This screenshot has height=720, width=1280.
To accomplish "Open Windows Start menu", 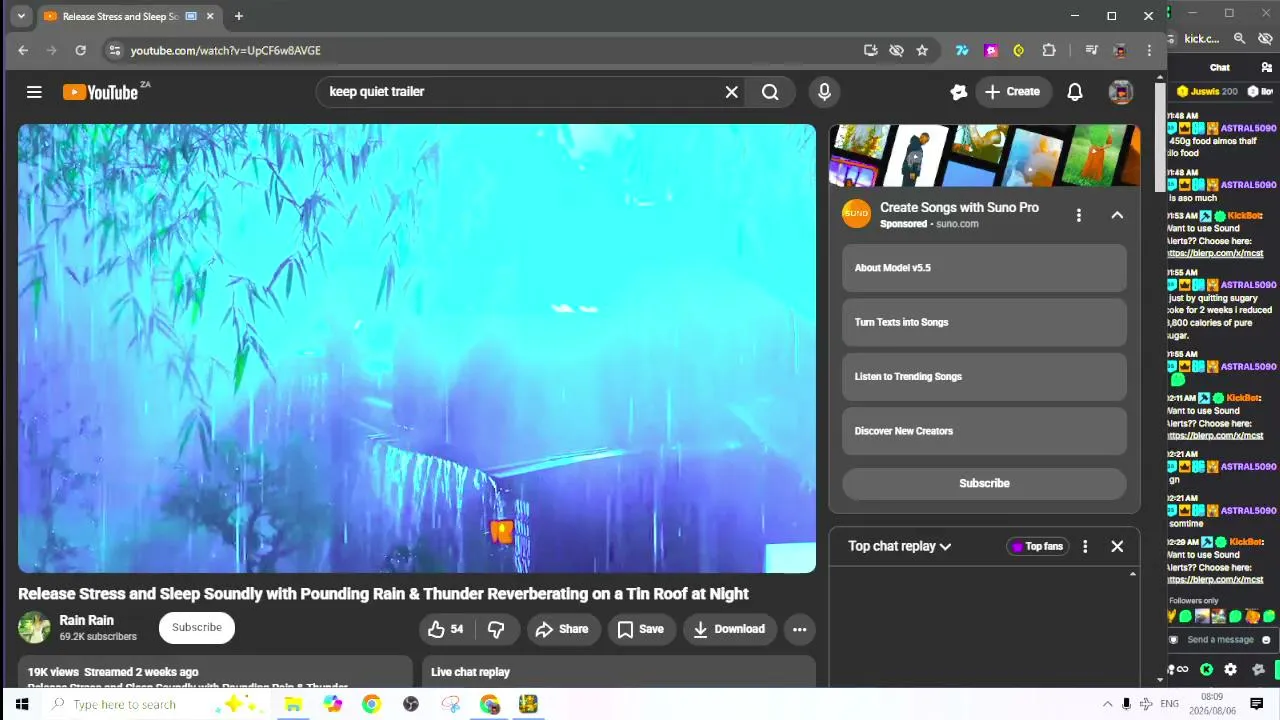I will (22, 704).
